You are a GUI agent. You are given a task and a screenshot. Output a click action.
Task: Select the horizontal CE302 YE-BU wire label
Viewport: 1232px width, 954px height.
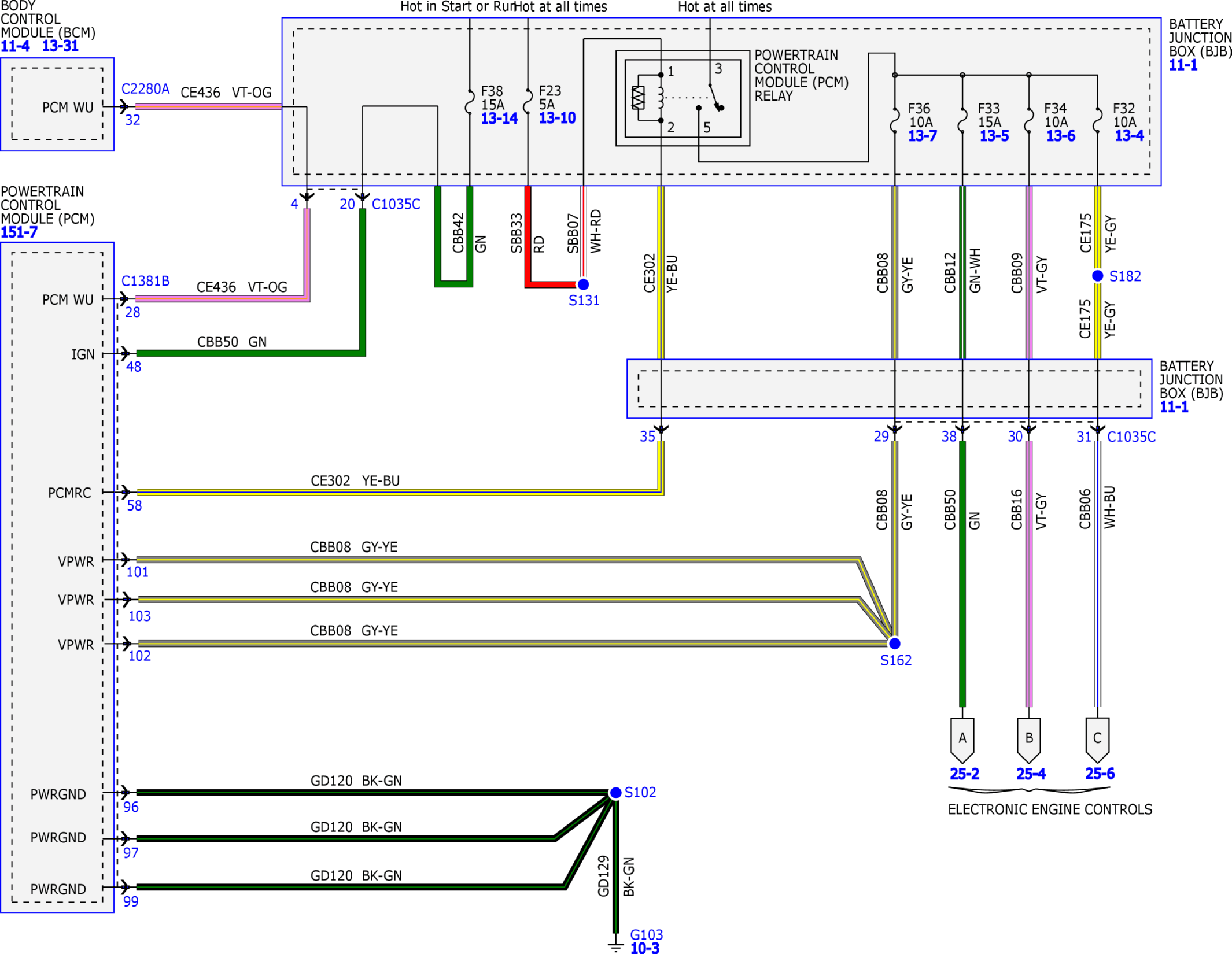click(355, 480)
